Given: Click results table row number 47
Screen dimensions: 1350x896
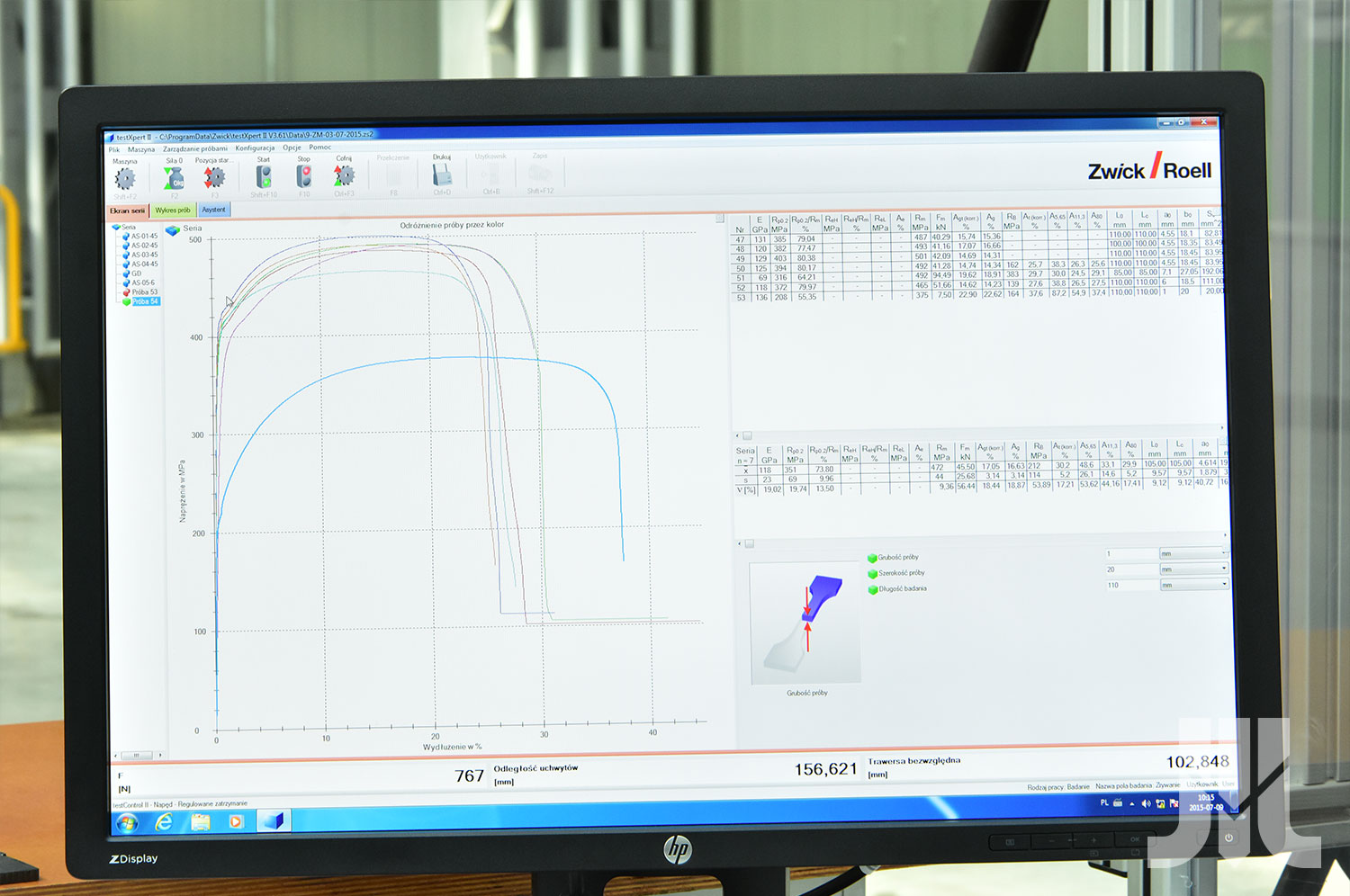Looking at the screenshot, I should pyautogui.click(x=741, y=239).
